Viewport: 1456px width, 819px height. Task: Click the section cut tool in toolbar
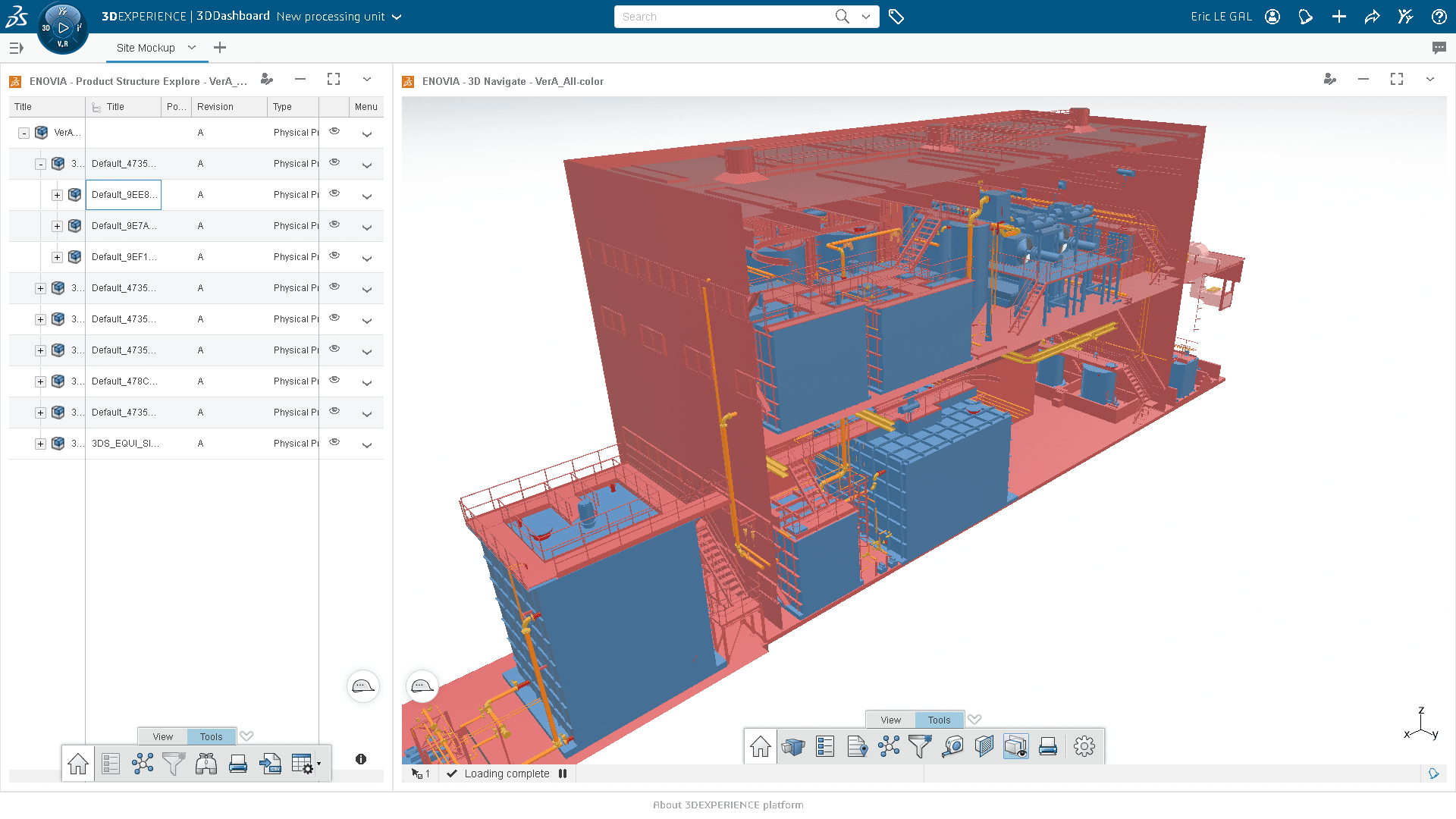coord(984,746)
